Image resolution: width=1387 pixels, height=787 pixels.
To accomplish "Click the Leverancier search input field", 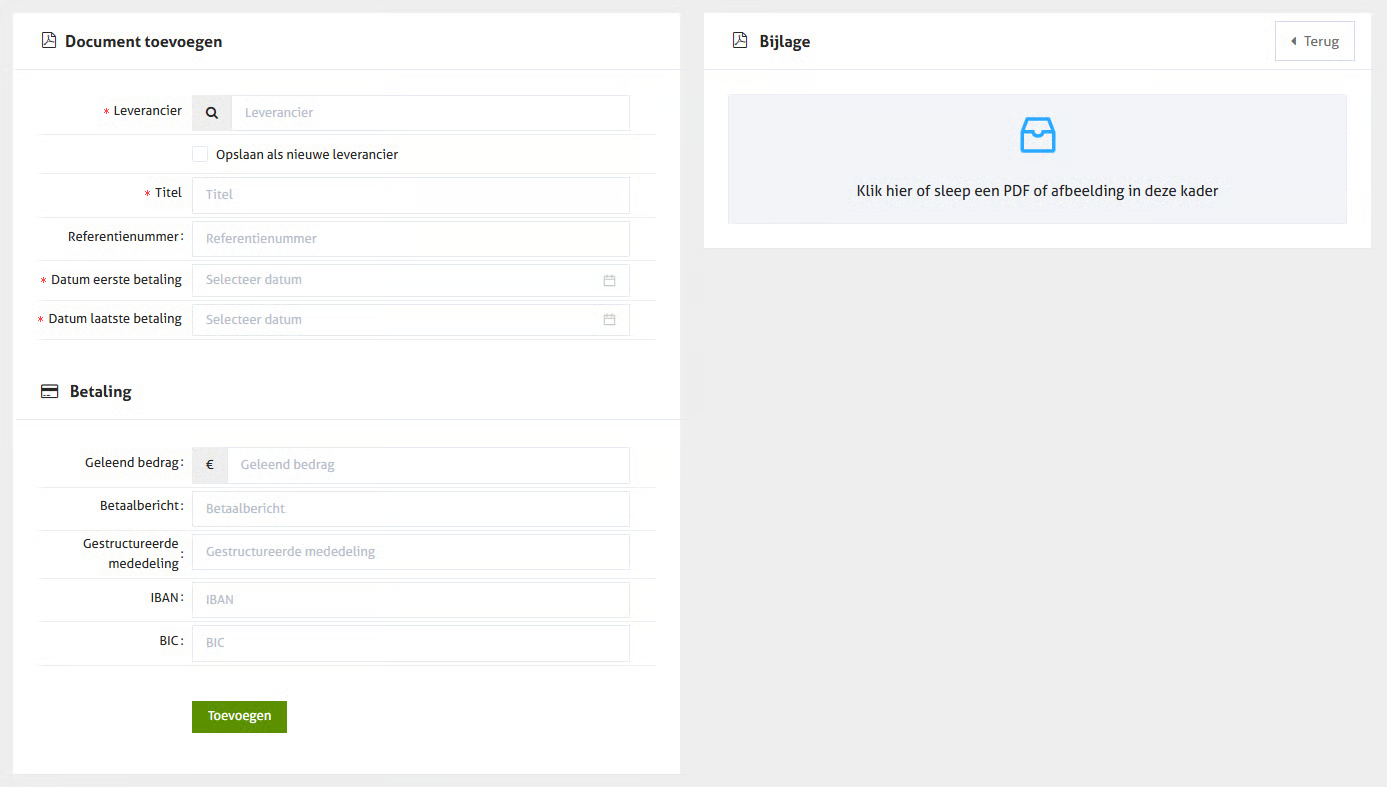I will point(430,113).
